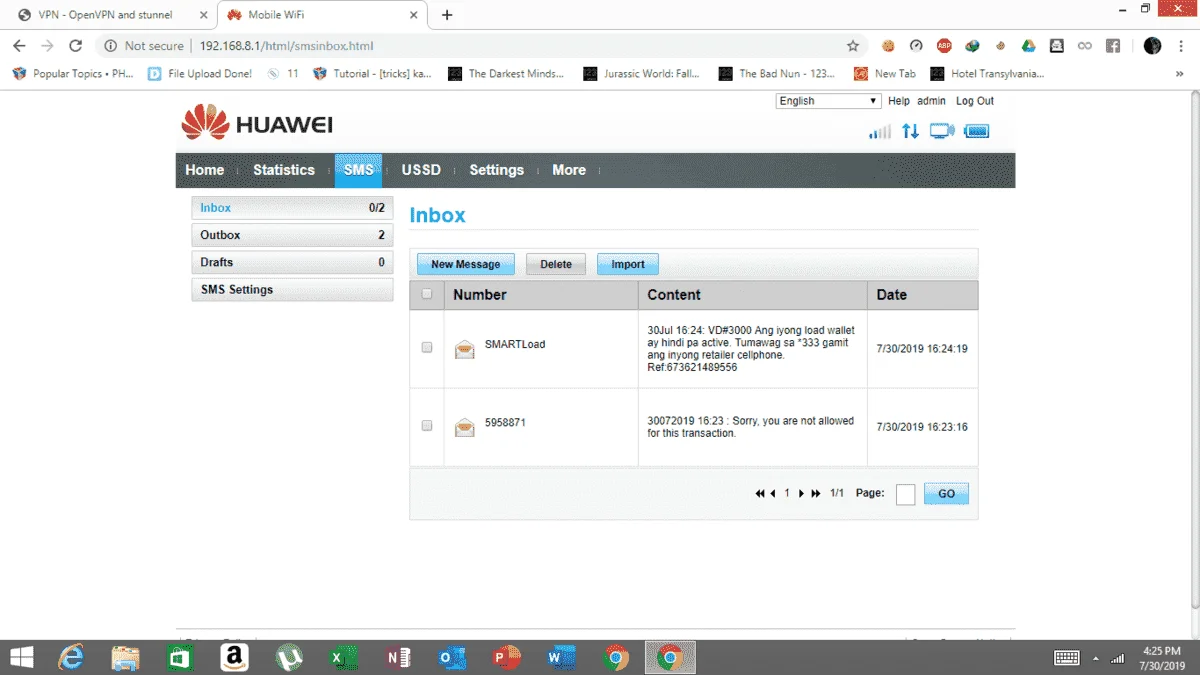Open the Chrome profile avatar
Viewport: 1200px width, 675px height.
click(x=1153, y=45)
